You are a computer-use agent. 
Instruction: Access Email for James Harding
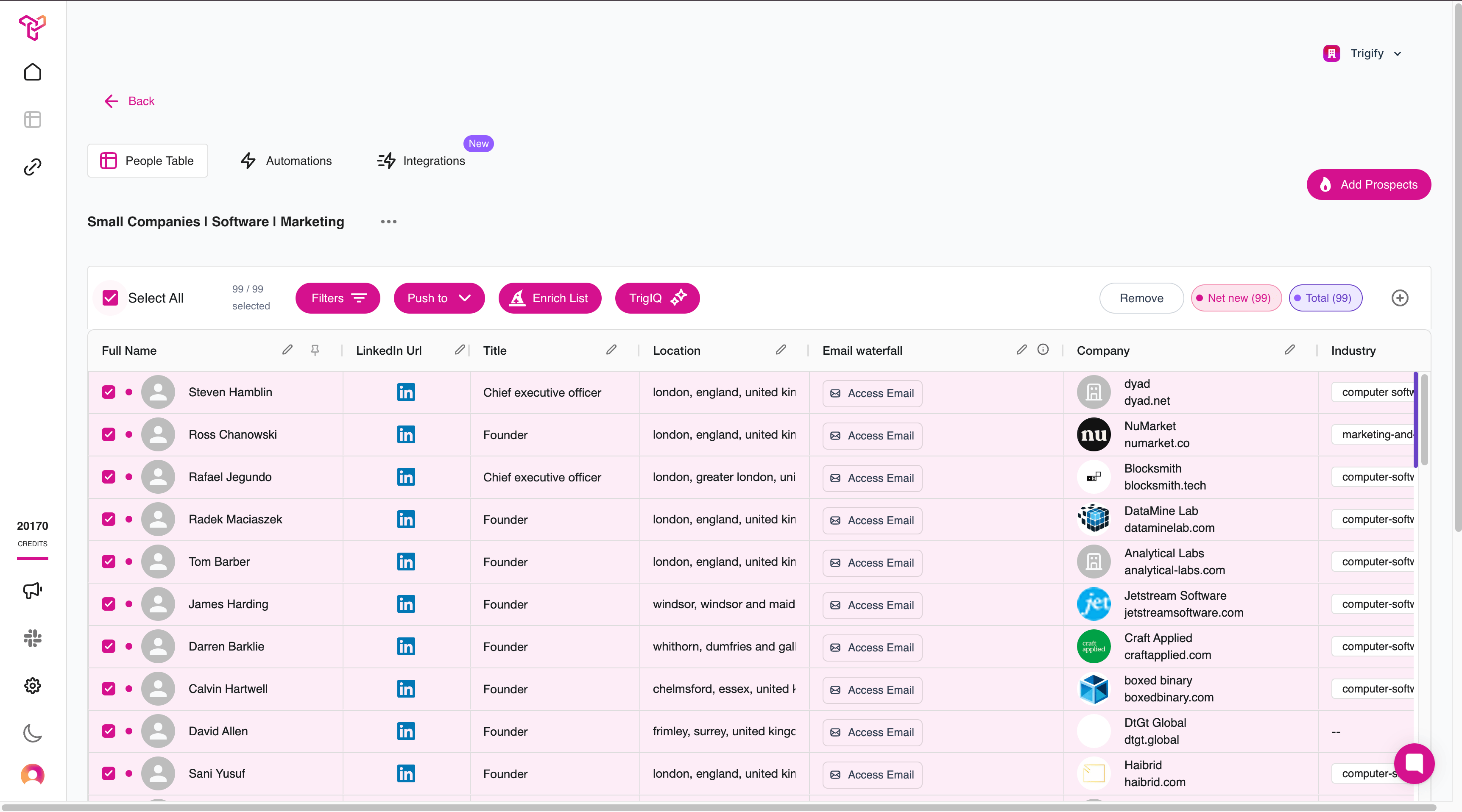coord(872,606)
